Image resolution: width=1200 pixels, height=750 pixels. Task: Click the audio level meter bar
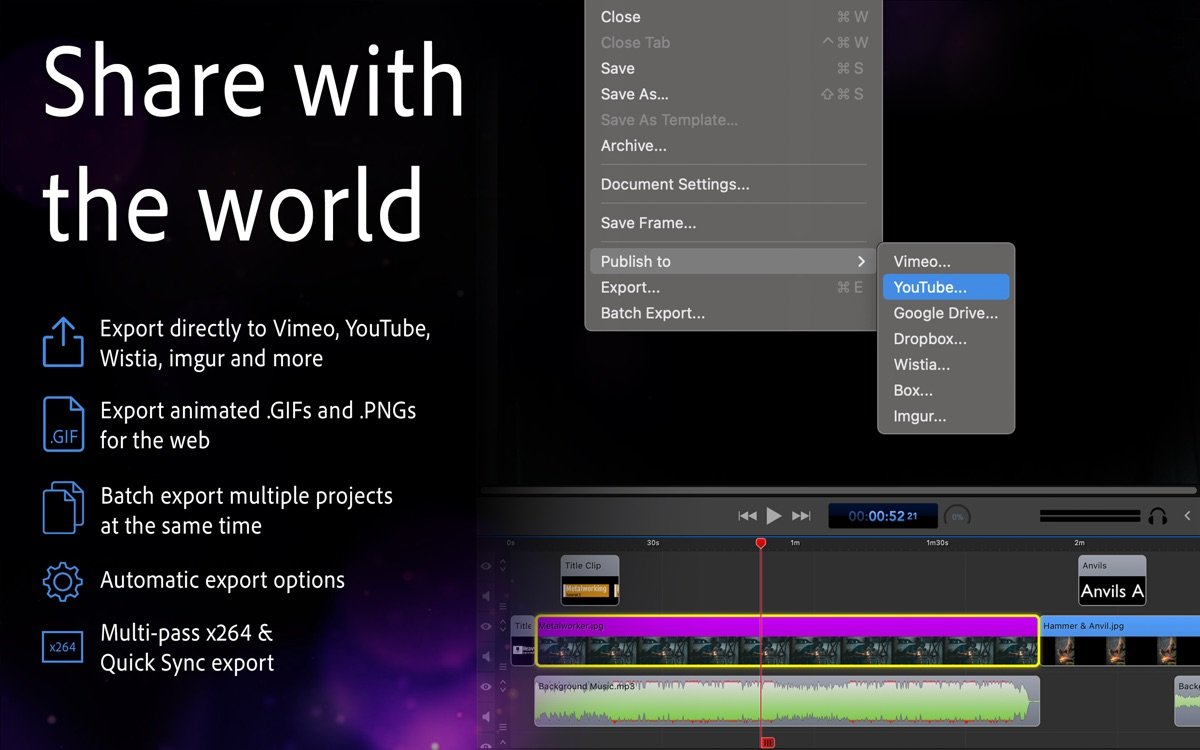tap(1089, 517)
